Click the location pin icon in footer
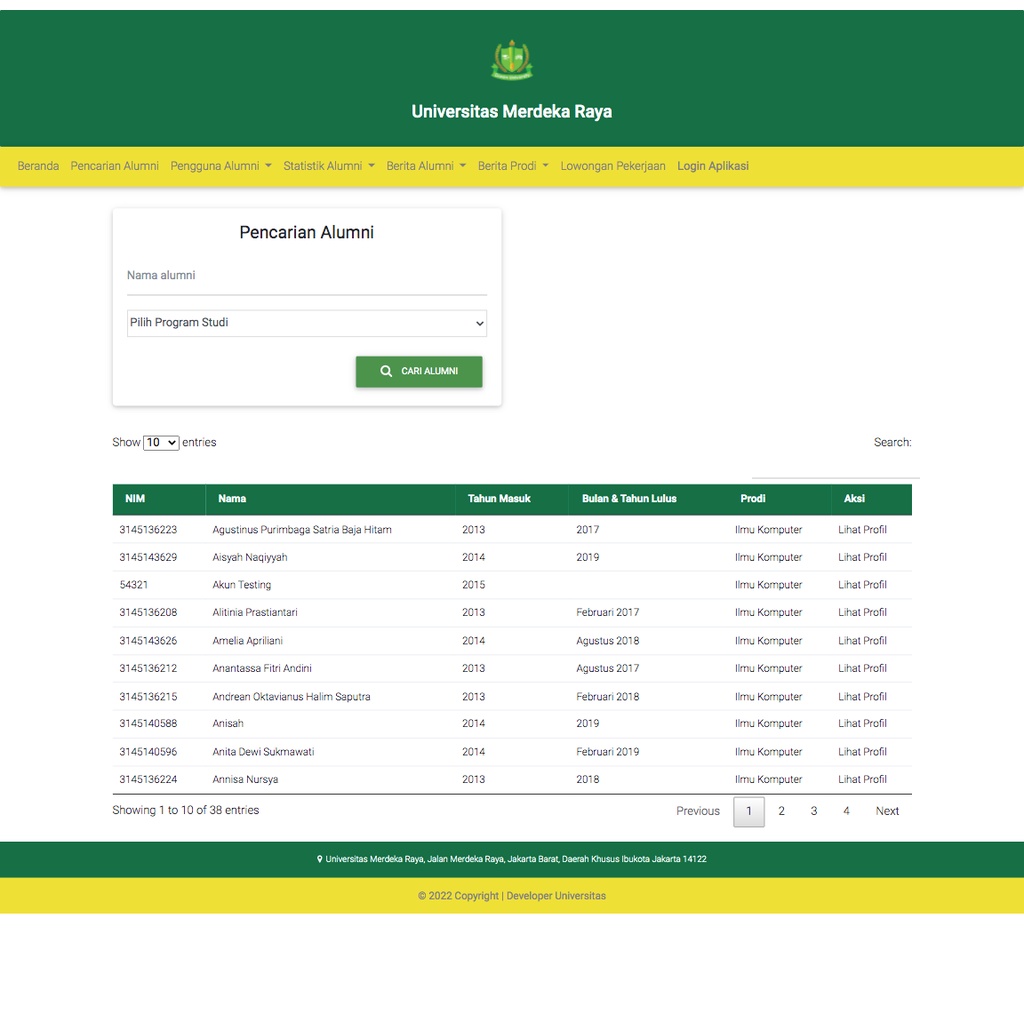Image resolution: width=1024 pixels, height=1024 pixels. (319, 859)
